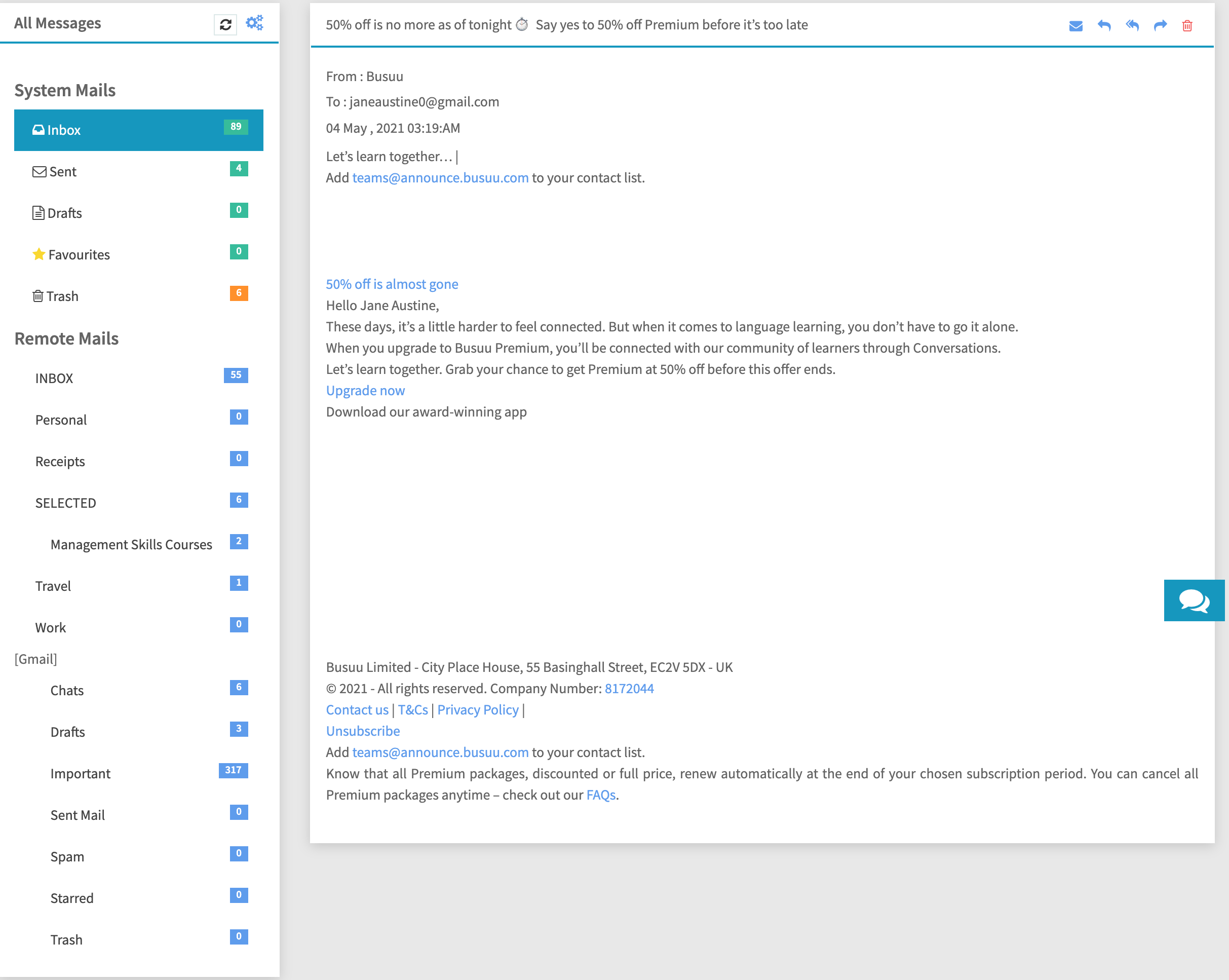
Task: Open the Contact us link
Action: coord(358,710)
